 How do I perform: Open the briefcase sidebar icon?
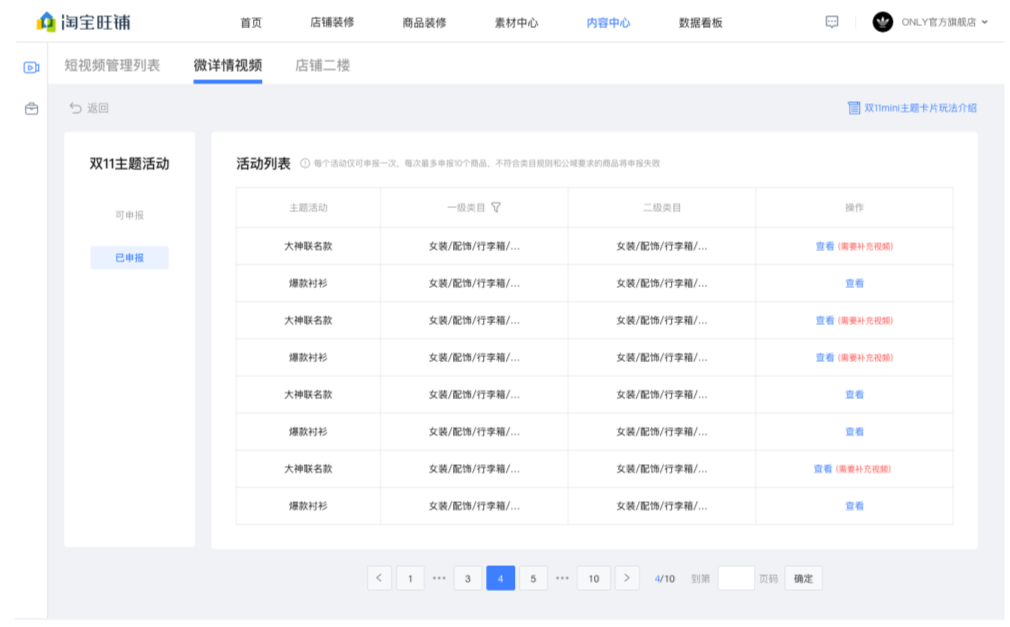[x=31, y=108]
